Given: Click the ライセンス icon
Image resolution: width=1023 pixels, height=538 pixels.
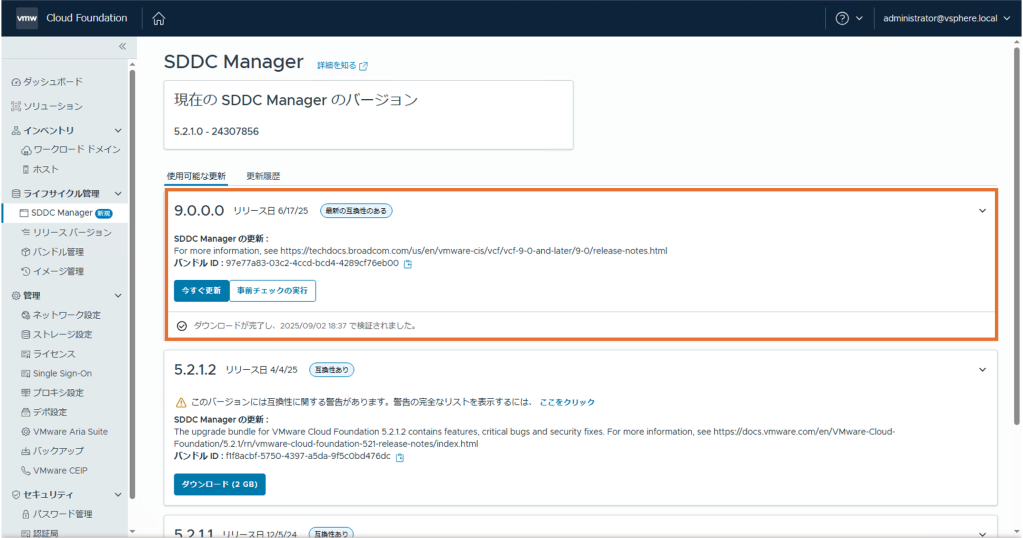Looking at the screenshot, I should point(25,354).
